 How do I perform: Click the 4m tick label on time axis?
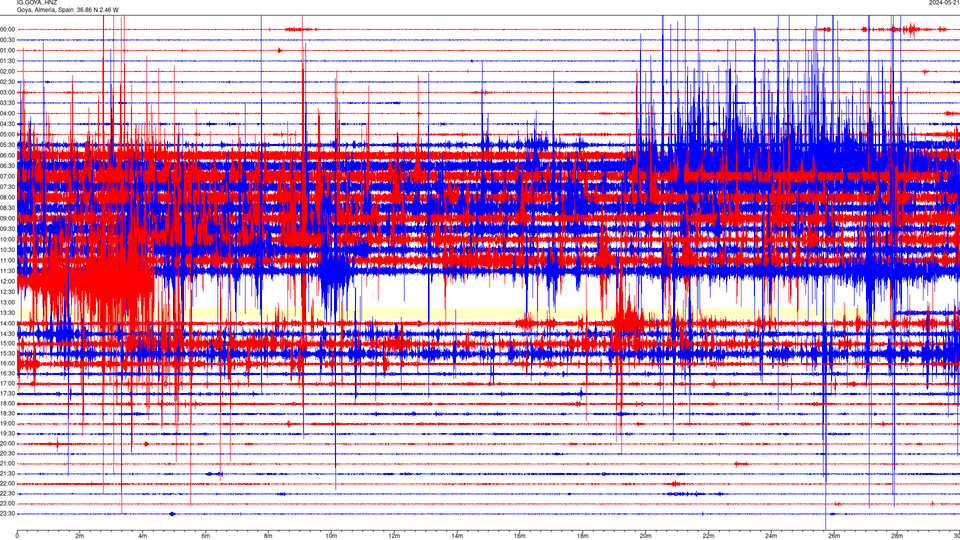tap(143, 536)
